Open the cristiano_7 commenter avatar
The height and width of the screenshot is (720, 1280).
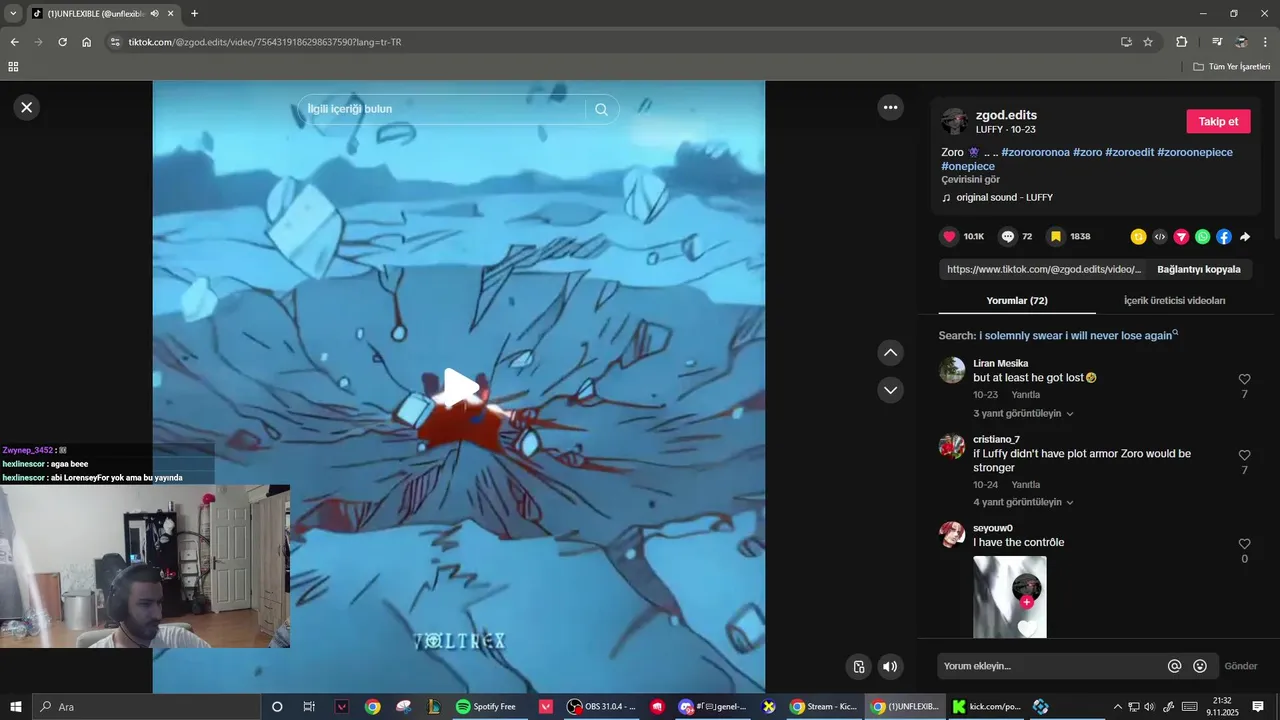point(952,446)
